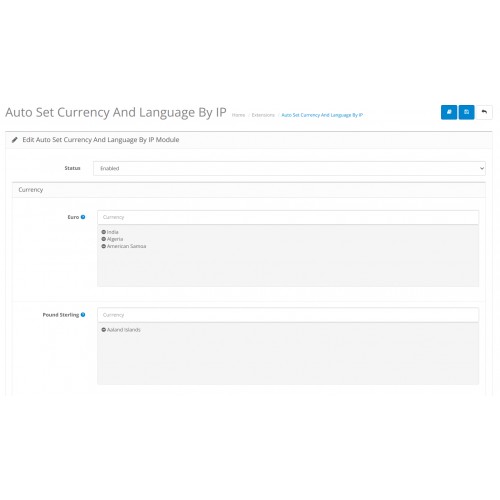Click the back arrow button
Image resolution: width=500 pixels, height=500 pixels.
click(x=484, y=112)
